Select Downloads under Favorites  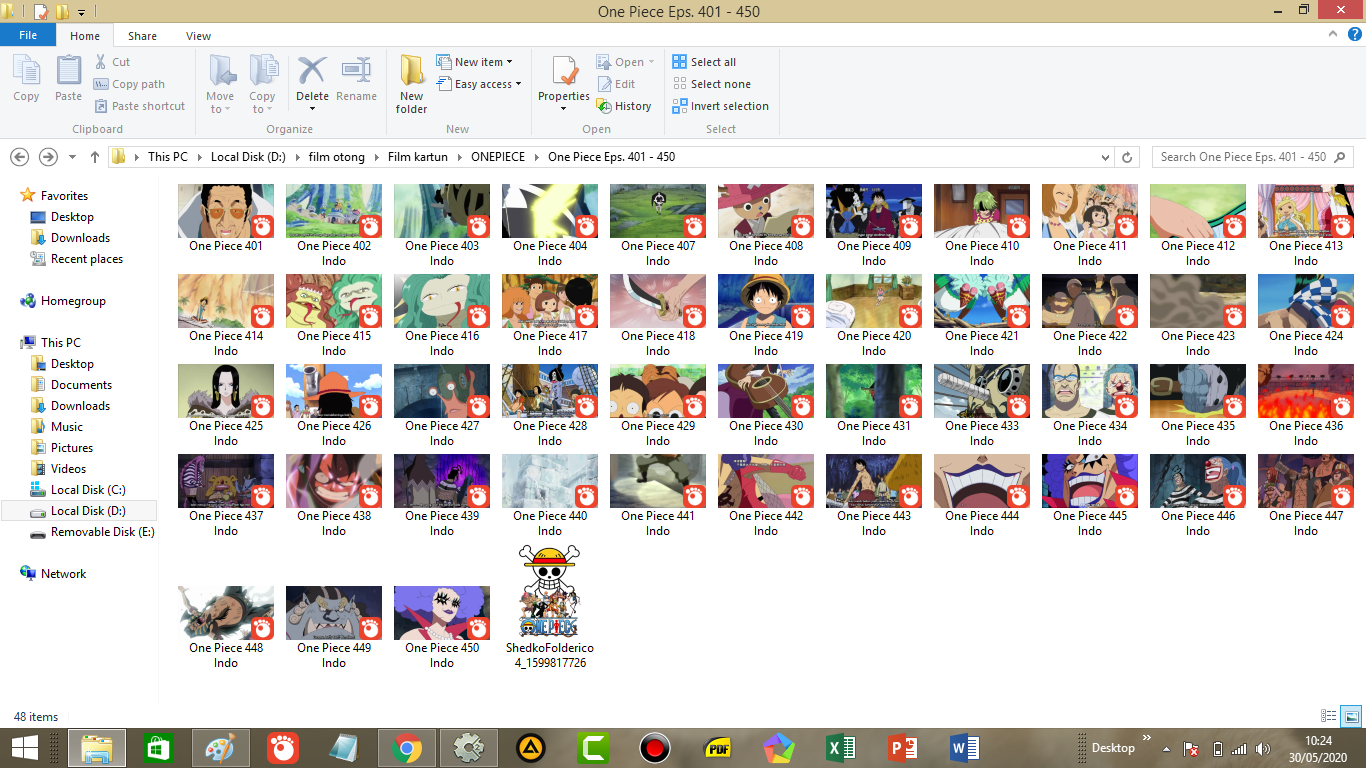[80, 238]
